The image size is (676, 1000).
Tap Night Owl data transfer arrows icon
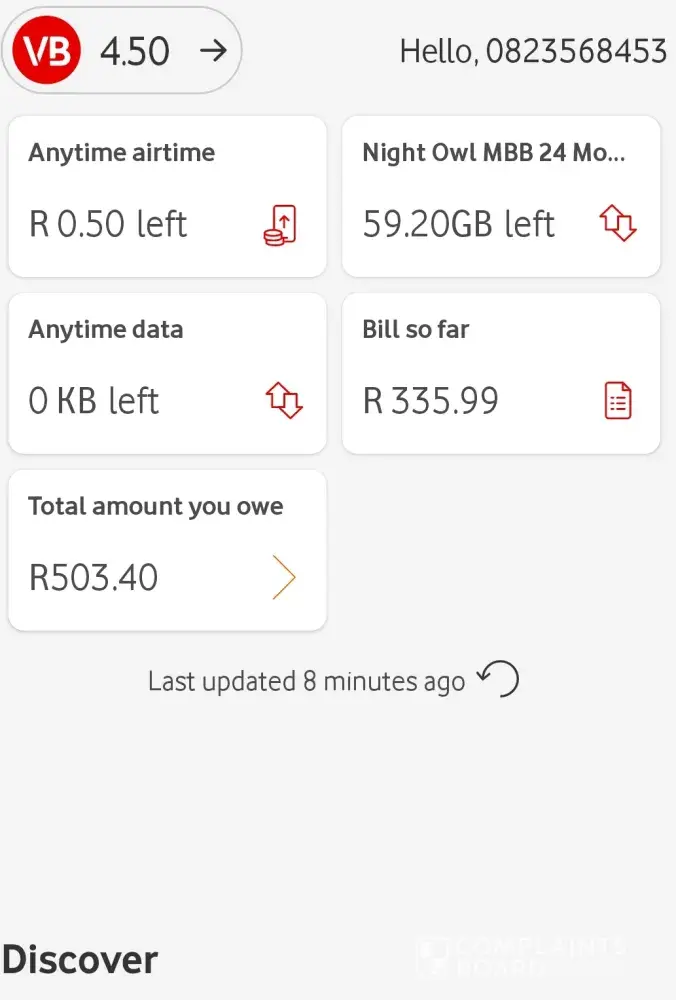pos(618,223)
